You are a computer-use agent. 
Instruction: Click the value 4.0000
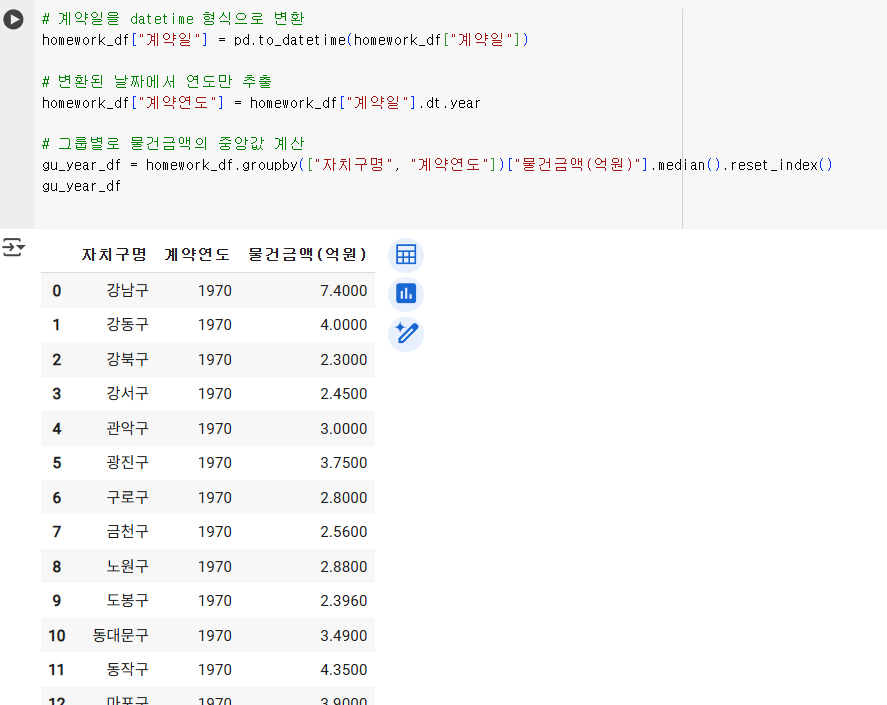click(x=343, y=325)
